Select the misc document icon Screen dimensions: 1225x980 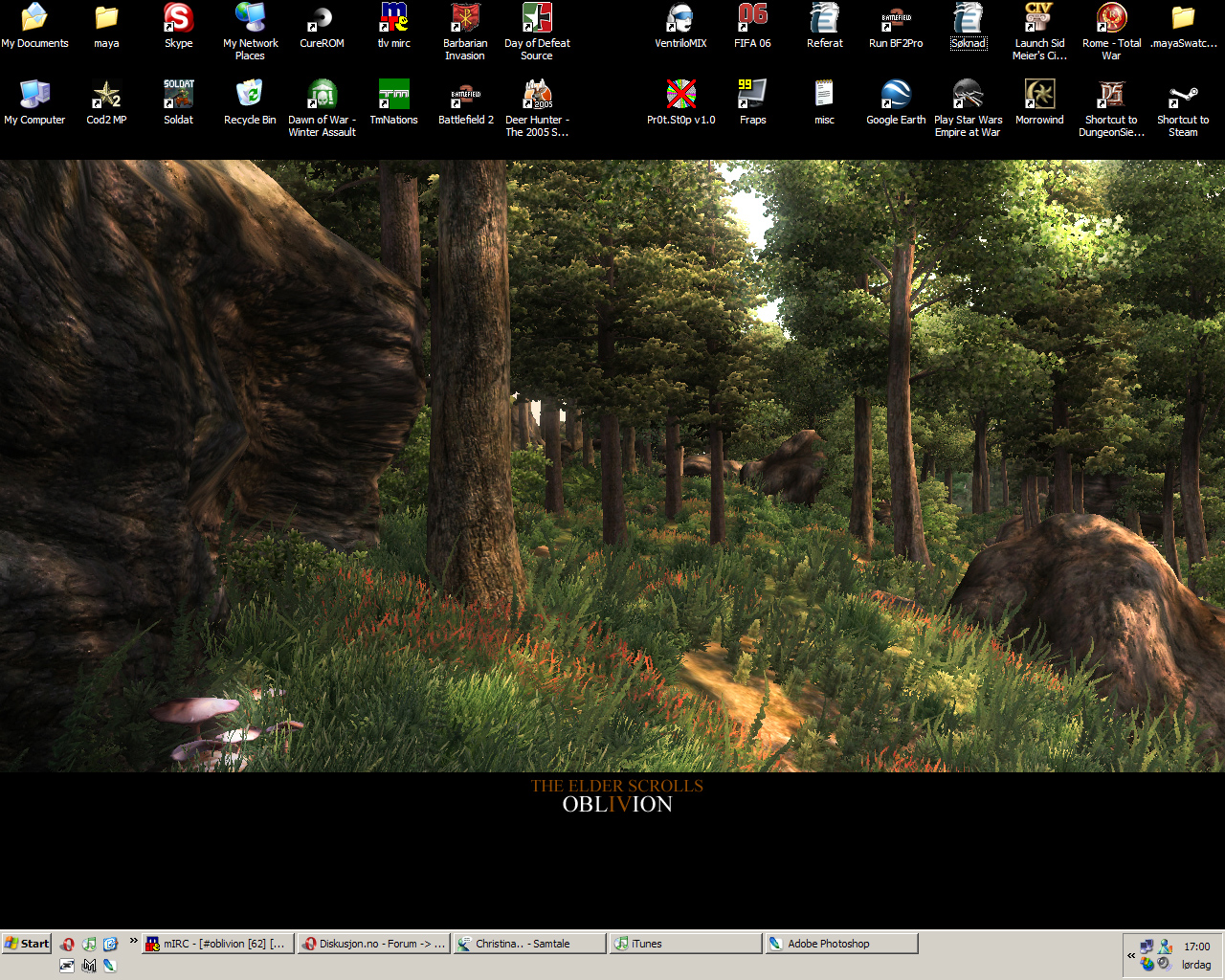(824, 102)
